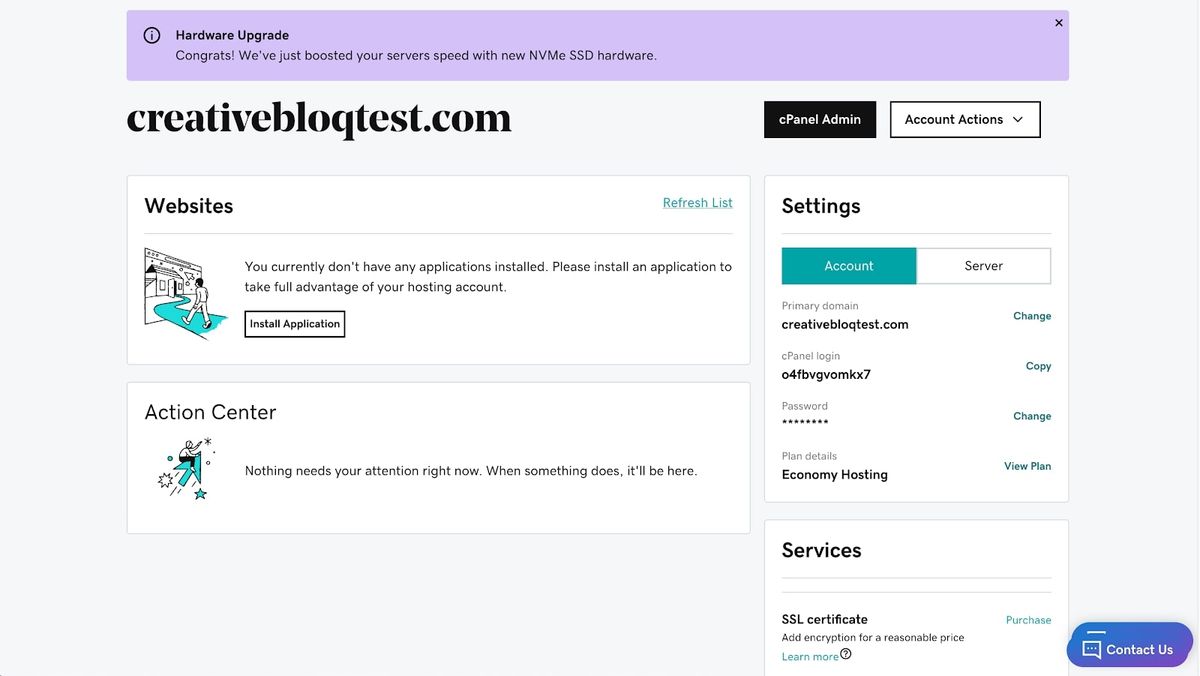Select the Account settings tab

848,265
